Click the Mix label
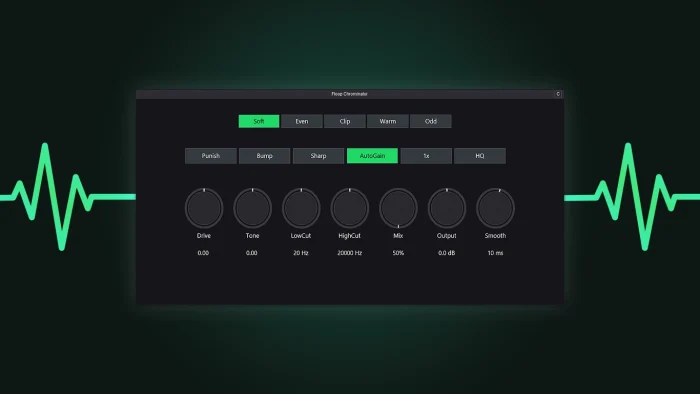This screenshot has height=394, width=700. (398, 236)
